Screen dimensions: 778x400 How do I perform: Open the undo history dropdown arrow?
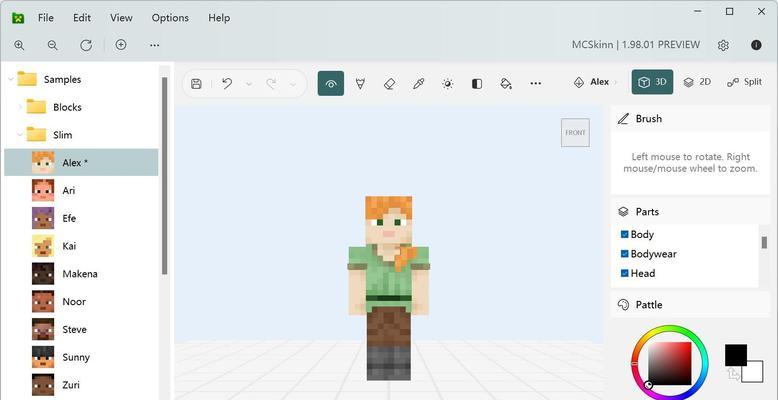[x=249, y=84]
